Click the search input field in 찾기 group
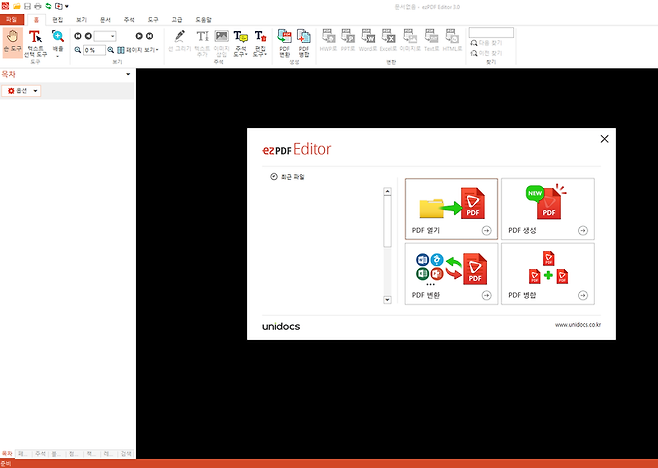Viewport: 658px width, 468px height. pos(490,33)
